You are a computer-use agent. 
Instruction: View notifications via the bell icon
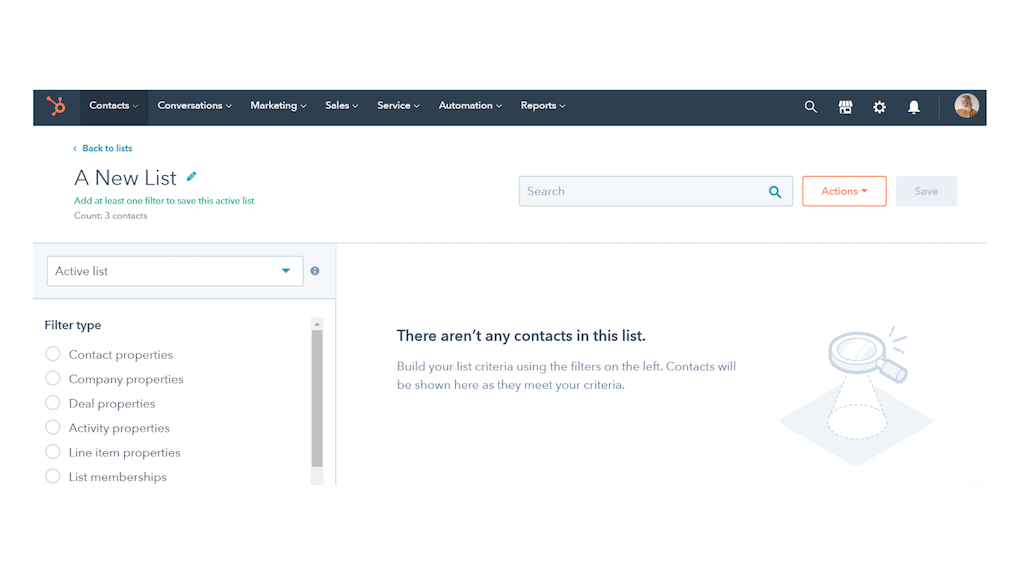913,107
